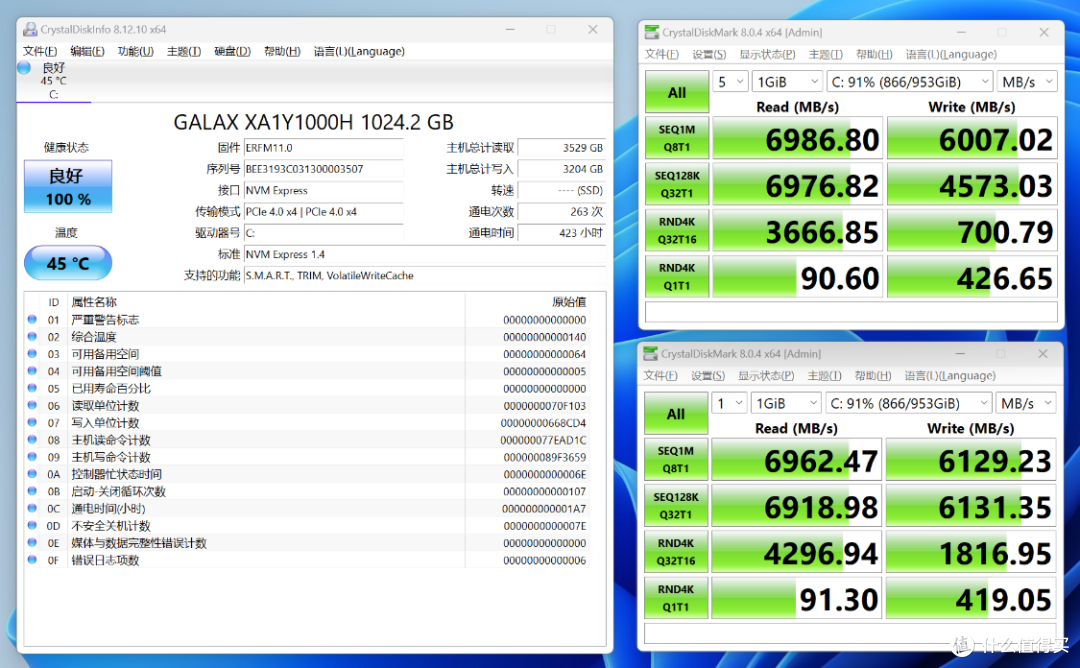The width and height of the screenshot is (1080, 668).
Task: Run RND4K Q1T1 test in upper CrystalDiskMark
Action: (676, 276)
